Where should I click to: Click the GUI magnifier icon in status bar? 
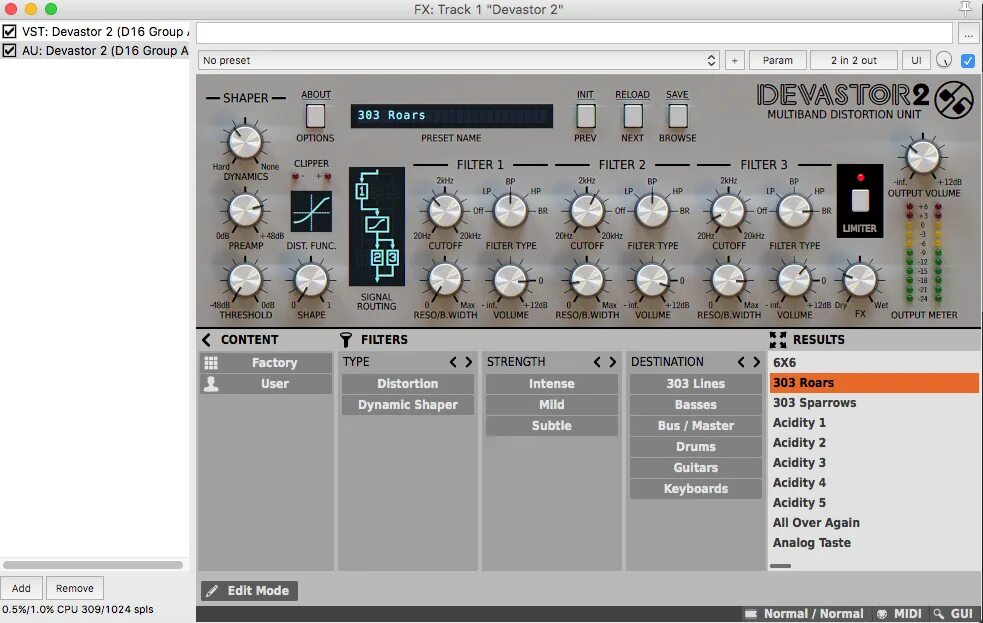point(938,614)
